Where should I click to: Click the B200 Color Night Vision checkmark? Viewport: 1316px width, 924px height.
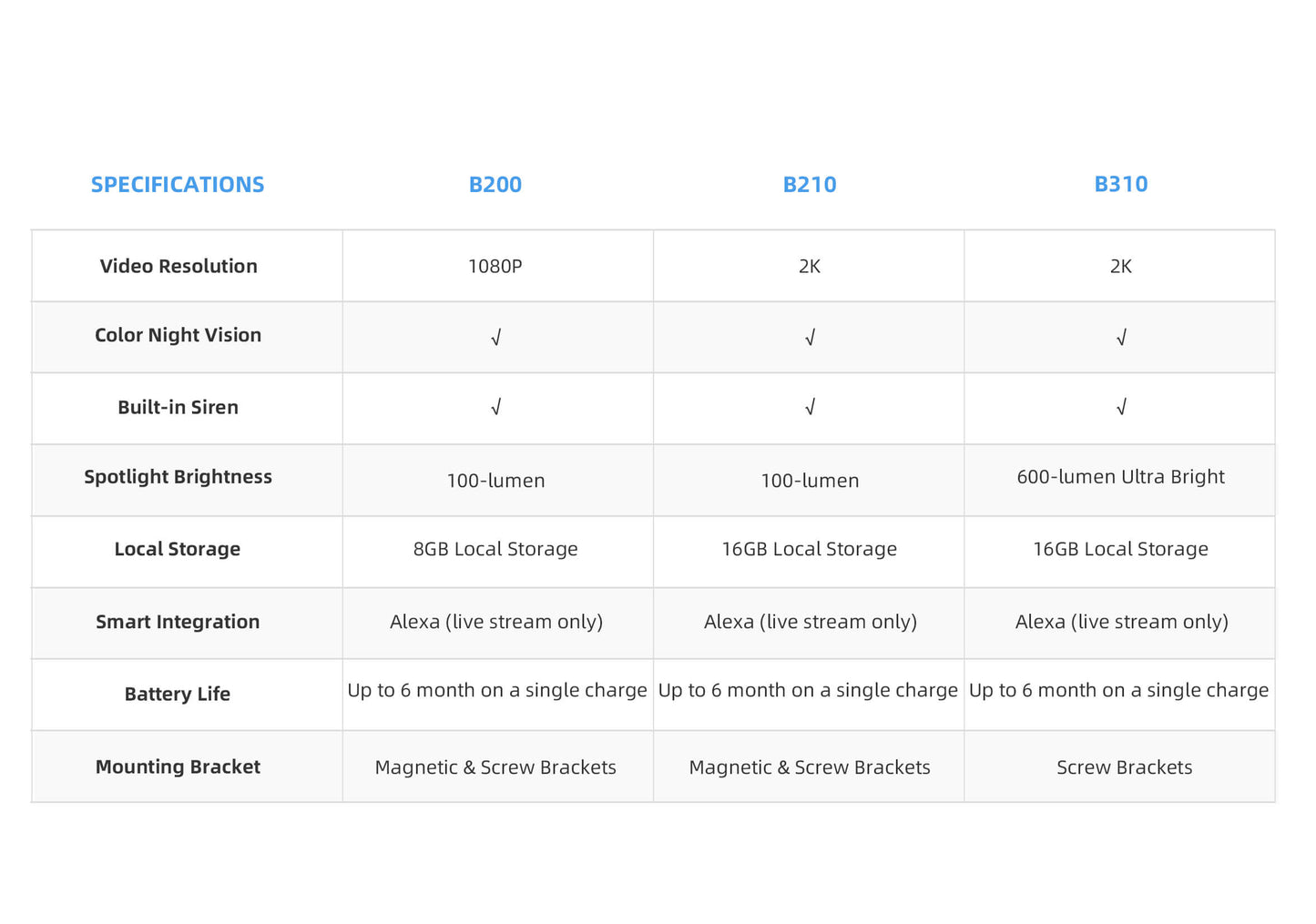tap(496, 338)
